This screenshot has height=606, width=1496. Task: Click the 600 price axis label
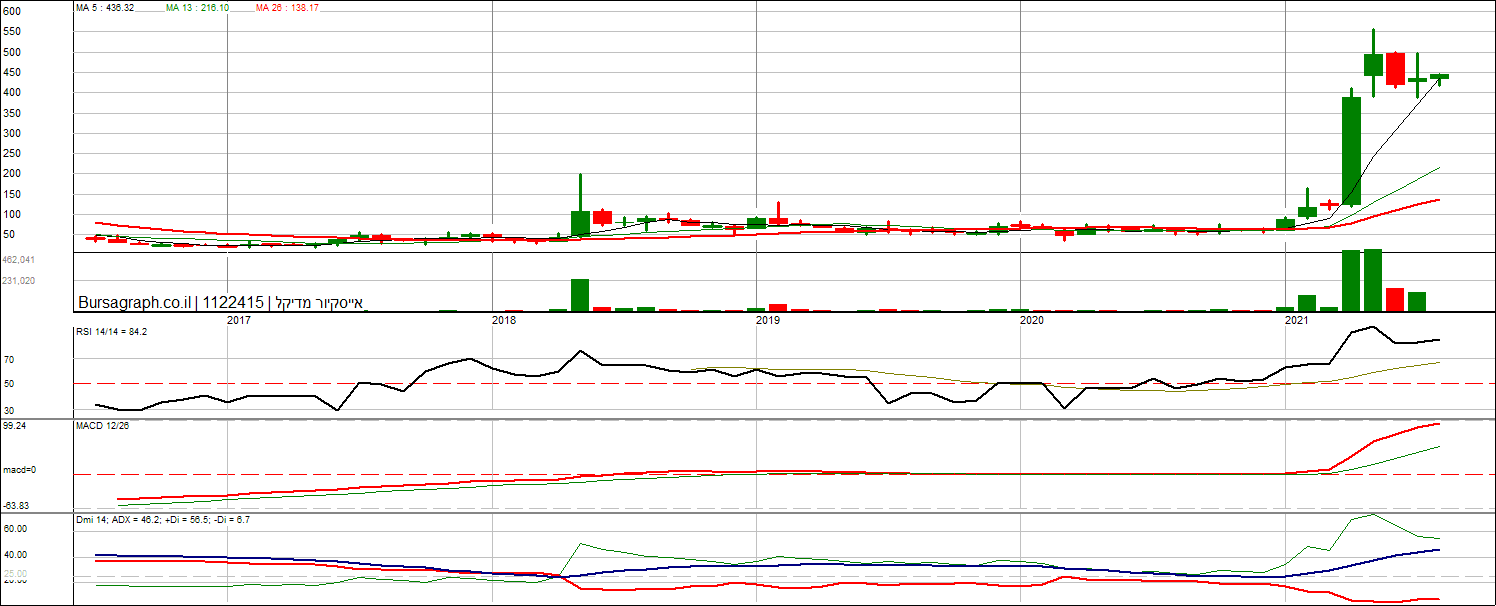[x=12, y=11]
